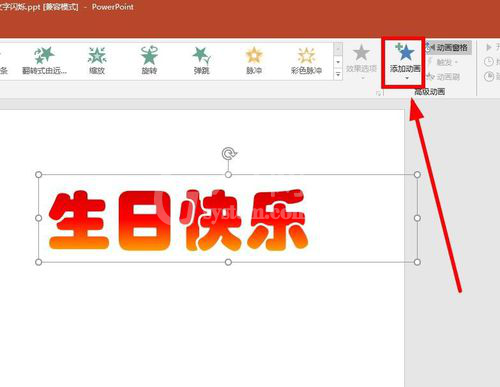The width and height of the screenshot is (500, 387).
Task: Open the 效果选项 effect options menu
Action: pyautogui.click(x=361, y=62)
